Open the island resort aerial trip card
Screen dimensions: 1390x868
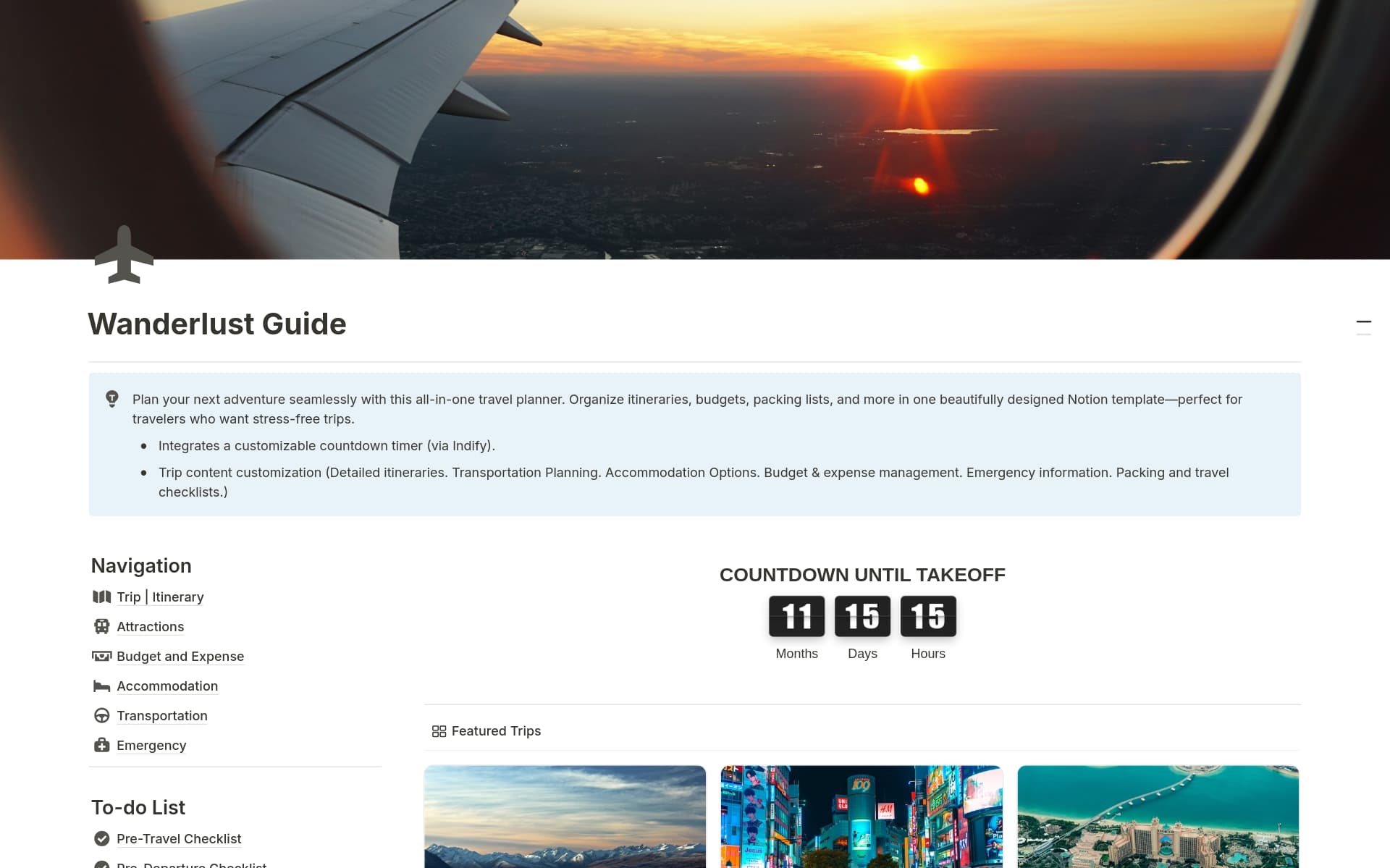pyautogui.click(x=1158, y=817)
